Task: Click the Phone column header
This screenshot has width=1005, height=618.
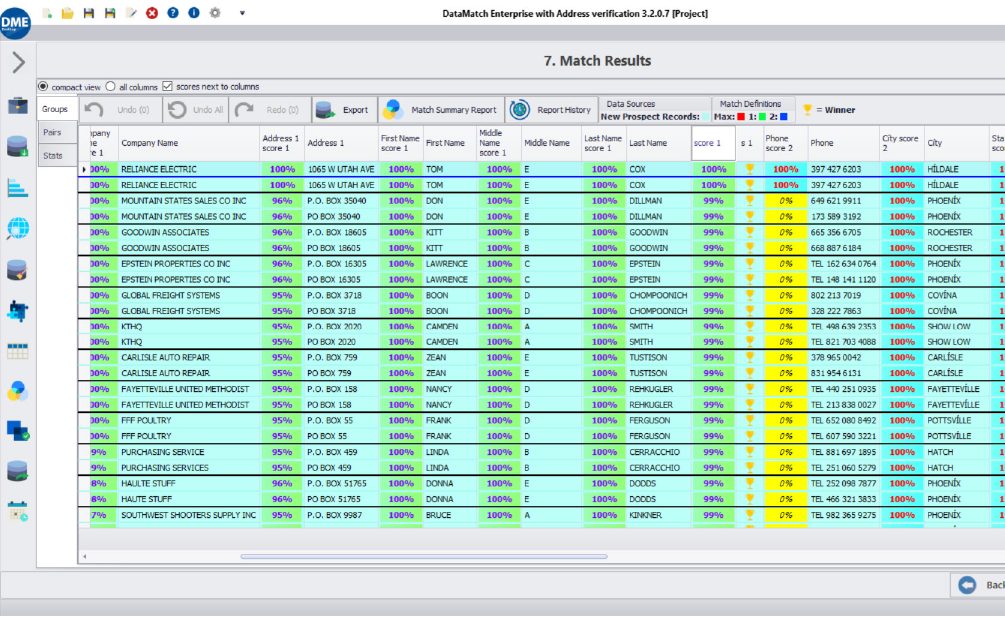Action: pyautogui.click(x=843, y=143)
